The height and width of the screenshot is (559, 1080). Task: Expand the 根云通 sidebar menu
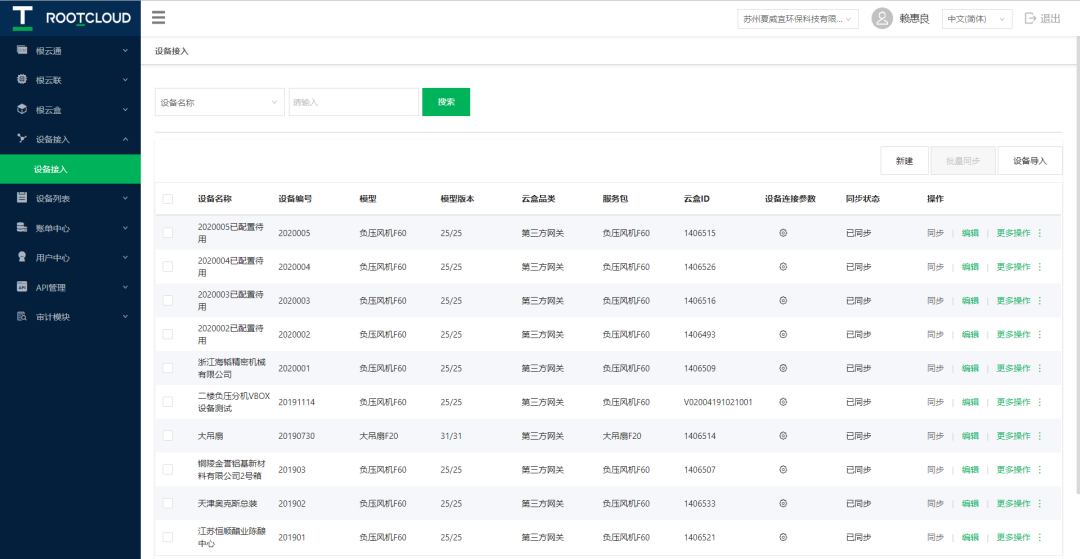tap(70, 50)
